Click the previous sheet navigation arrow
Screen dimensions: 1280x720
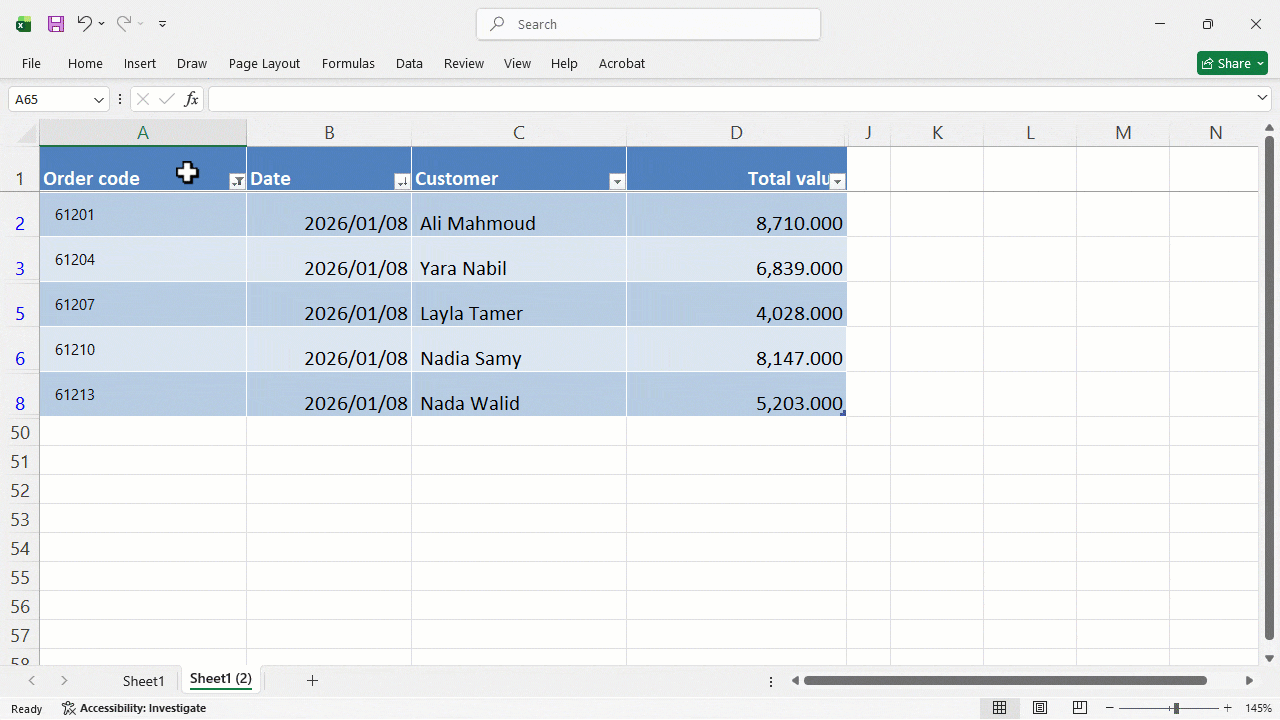tap(31, 681)
